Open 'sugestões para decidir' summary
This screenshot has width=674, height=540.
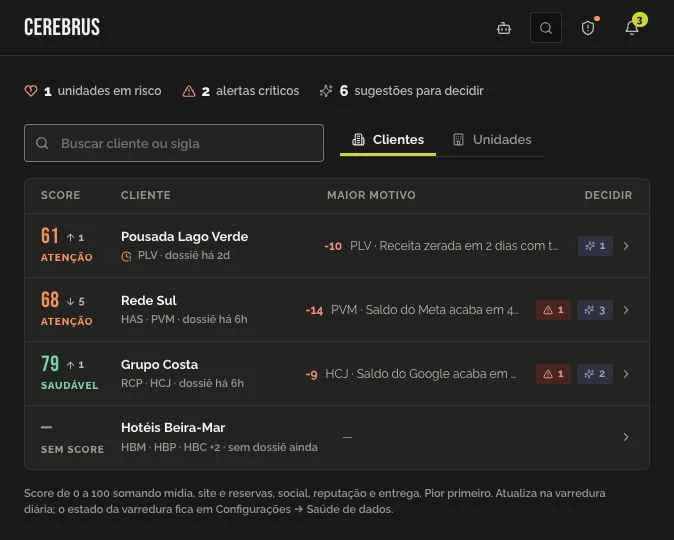coord(402,91)
